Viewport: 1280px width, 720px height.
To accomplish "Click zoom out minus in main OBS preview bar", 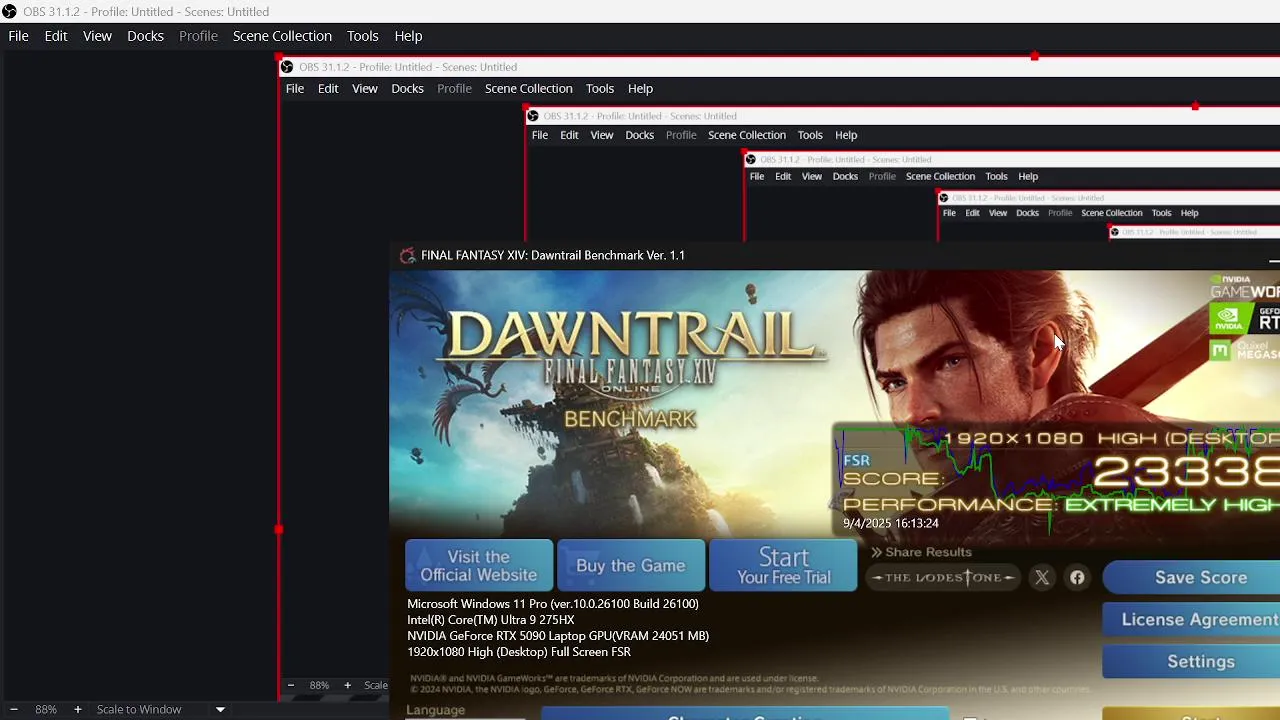I will coord(14,709).
